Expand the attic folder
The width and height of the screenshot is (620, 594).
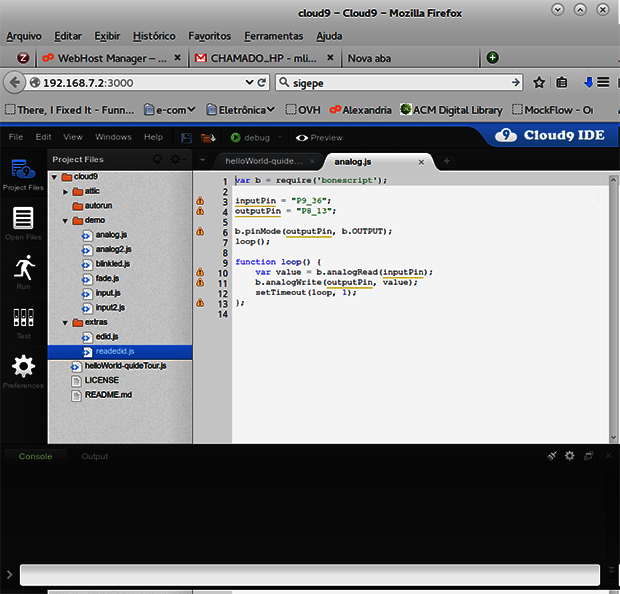click(66, 192)
